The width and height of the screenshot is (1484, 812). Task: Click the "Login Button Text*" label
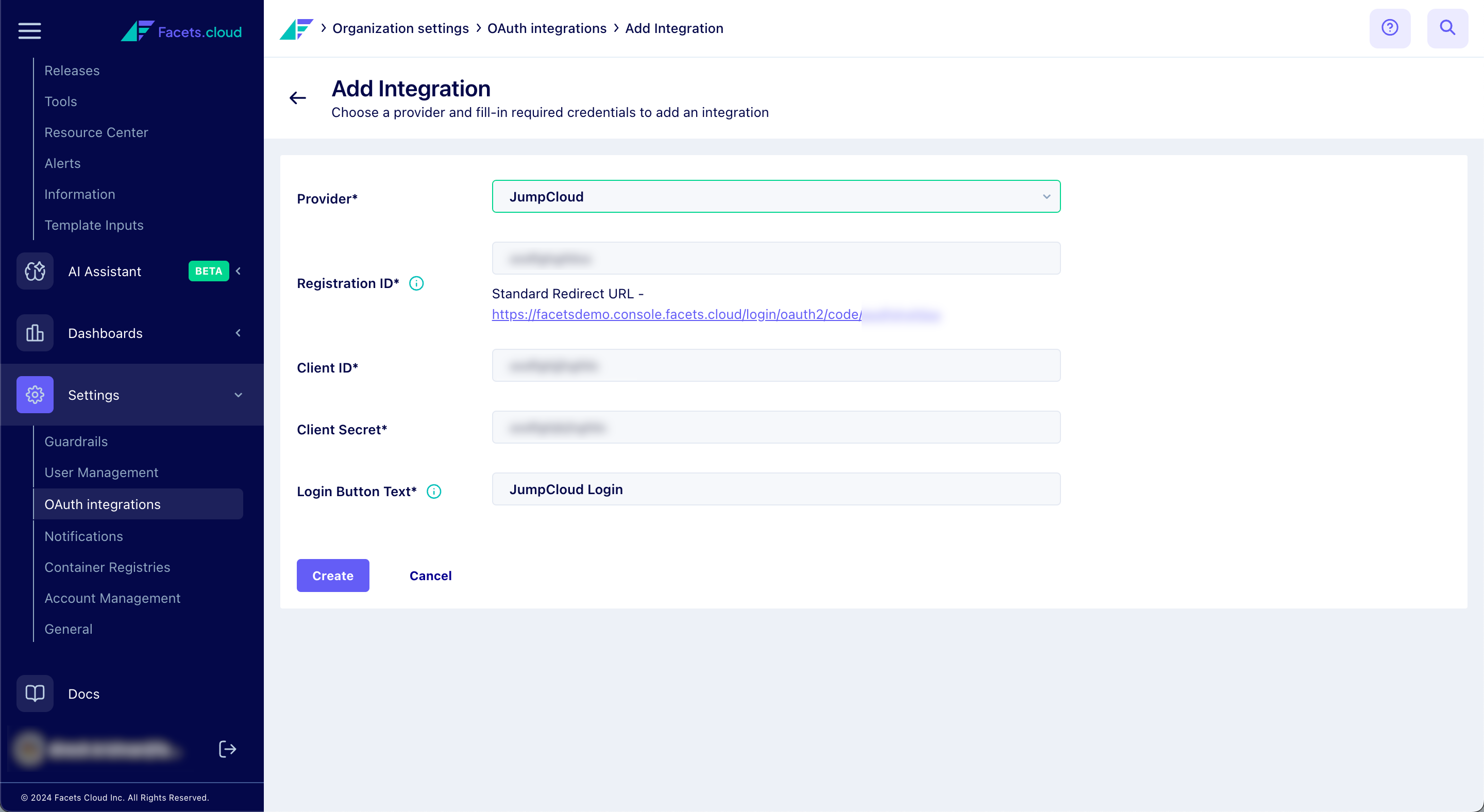tap(357, 491)
